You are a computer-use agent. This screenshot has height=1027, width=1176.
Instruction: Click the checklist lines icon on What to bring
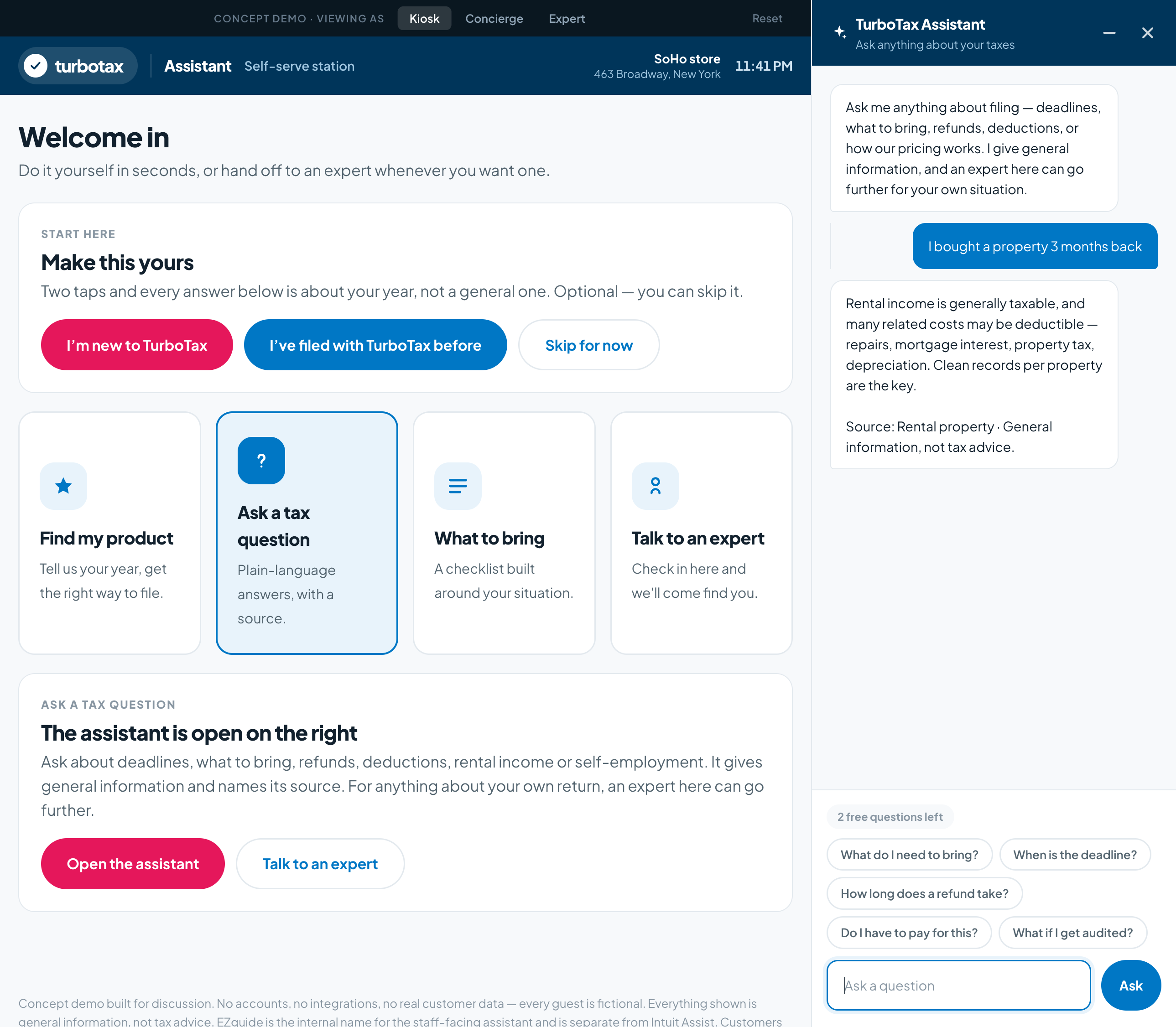(458, 486)
